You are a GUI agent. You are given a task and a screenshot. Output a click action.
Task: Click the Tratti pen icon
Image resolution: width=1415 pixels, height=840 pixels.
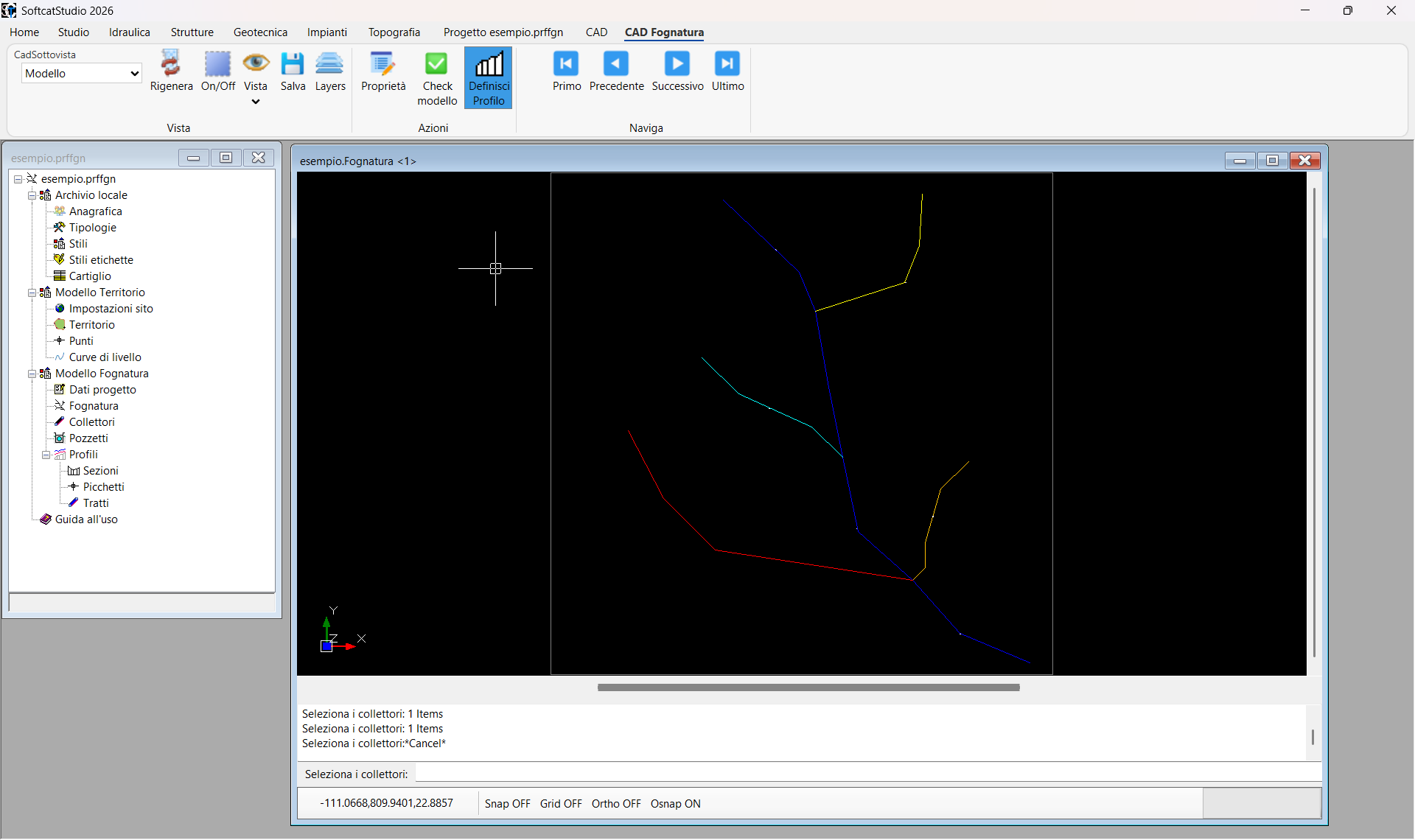[x=74, y=503]
